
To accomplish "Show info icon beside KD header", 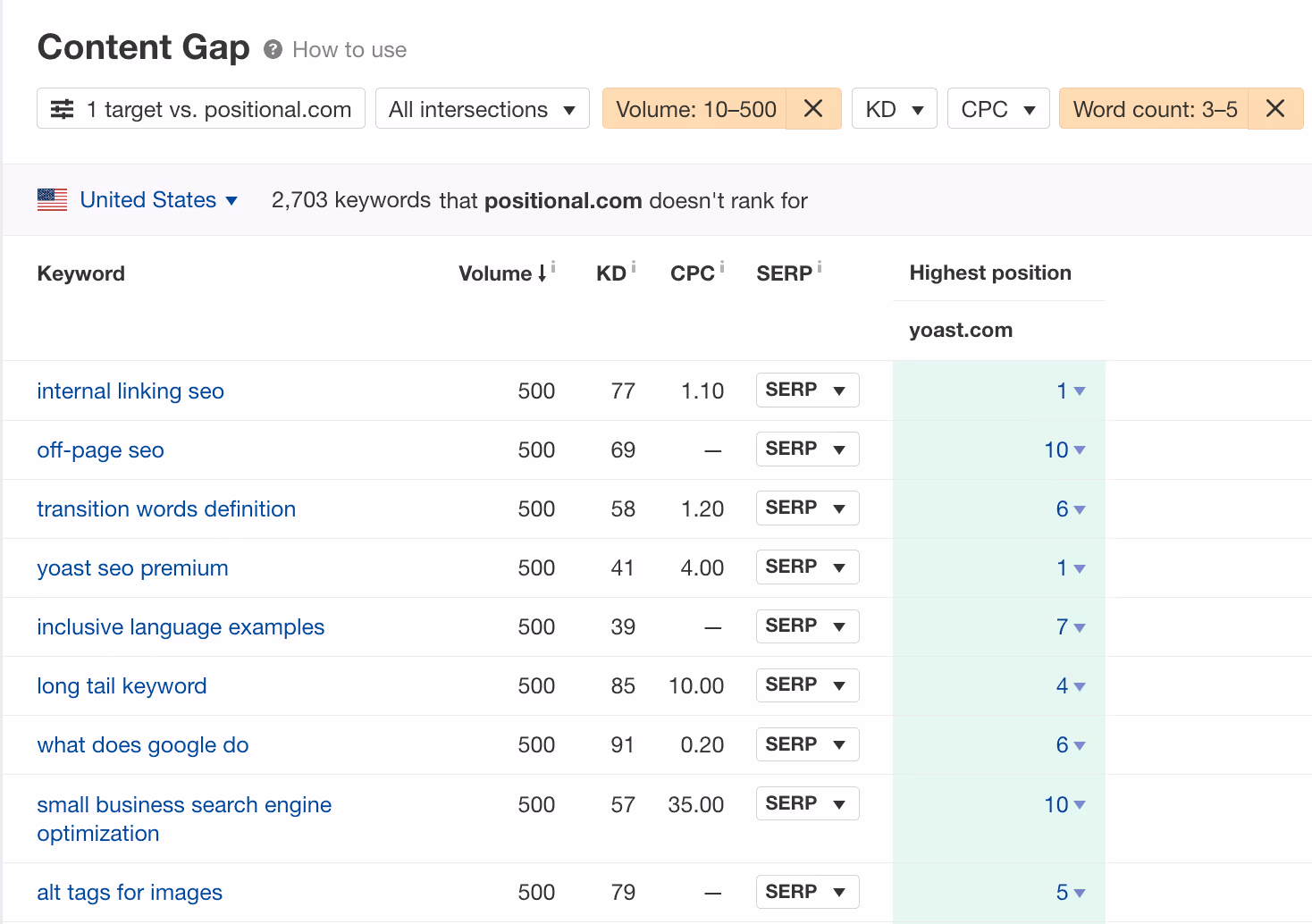I will point(634,266).
